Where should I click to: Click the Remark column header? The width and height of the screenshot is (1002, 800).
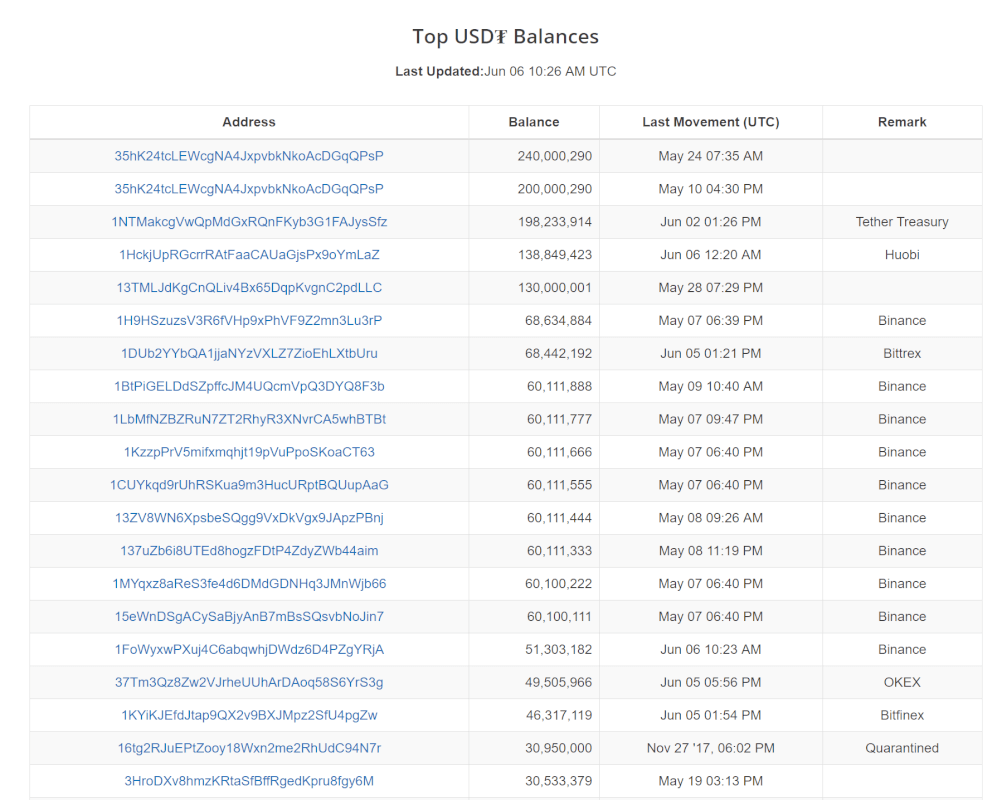[902, 122]
